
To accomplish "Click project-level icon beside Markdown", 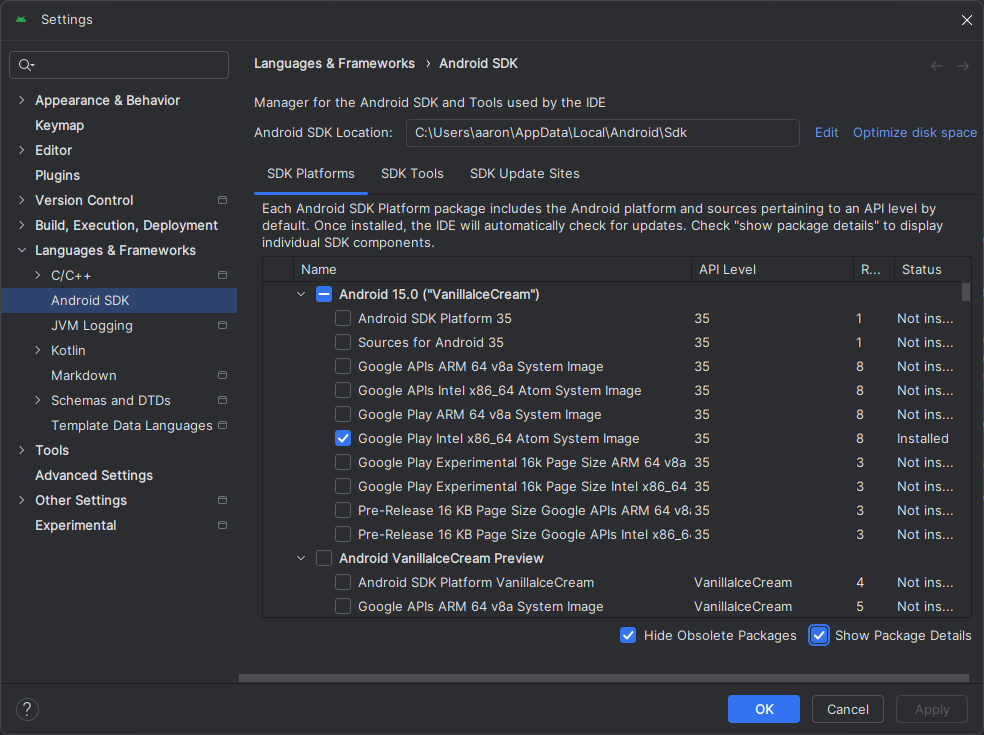I will point(222,376).
